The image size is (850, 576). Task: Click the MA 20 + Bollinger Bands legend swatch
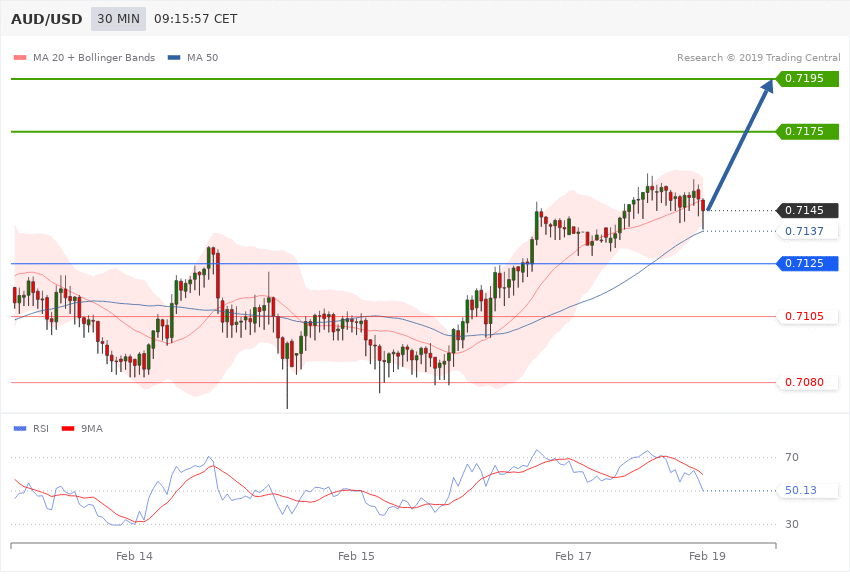(20, 58)
